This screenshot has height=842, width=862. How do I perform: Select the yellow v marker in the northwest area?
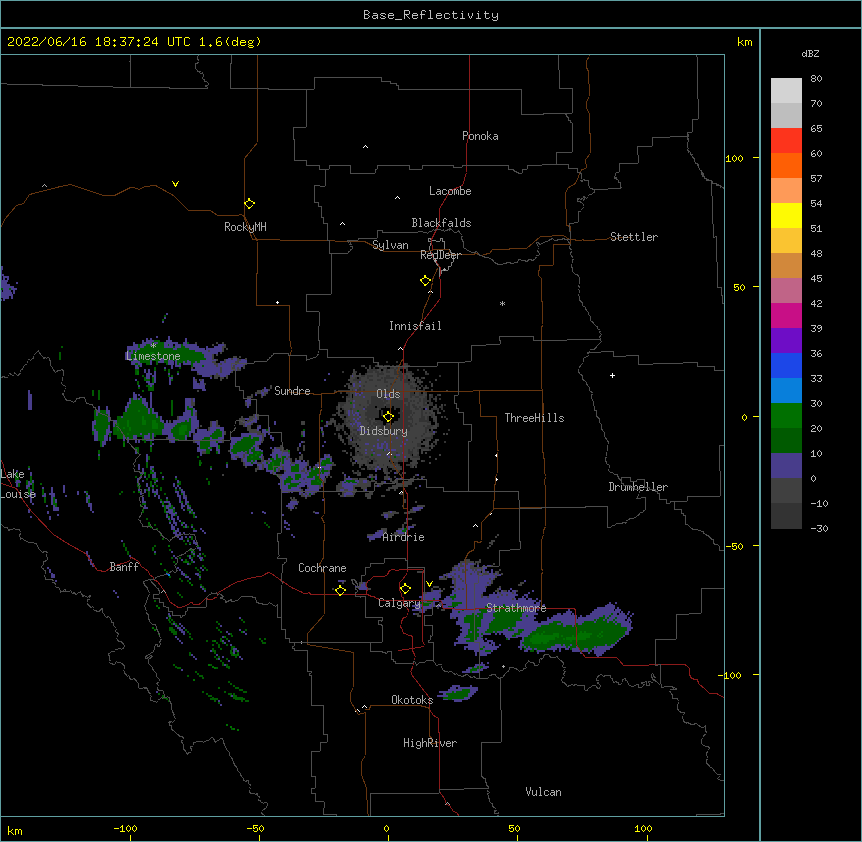[x=175, y=184]
